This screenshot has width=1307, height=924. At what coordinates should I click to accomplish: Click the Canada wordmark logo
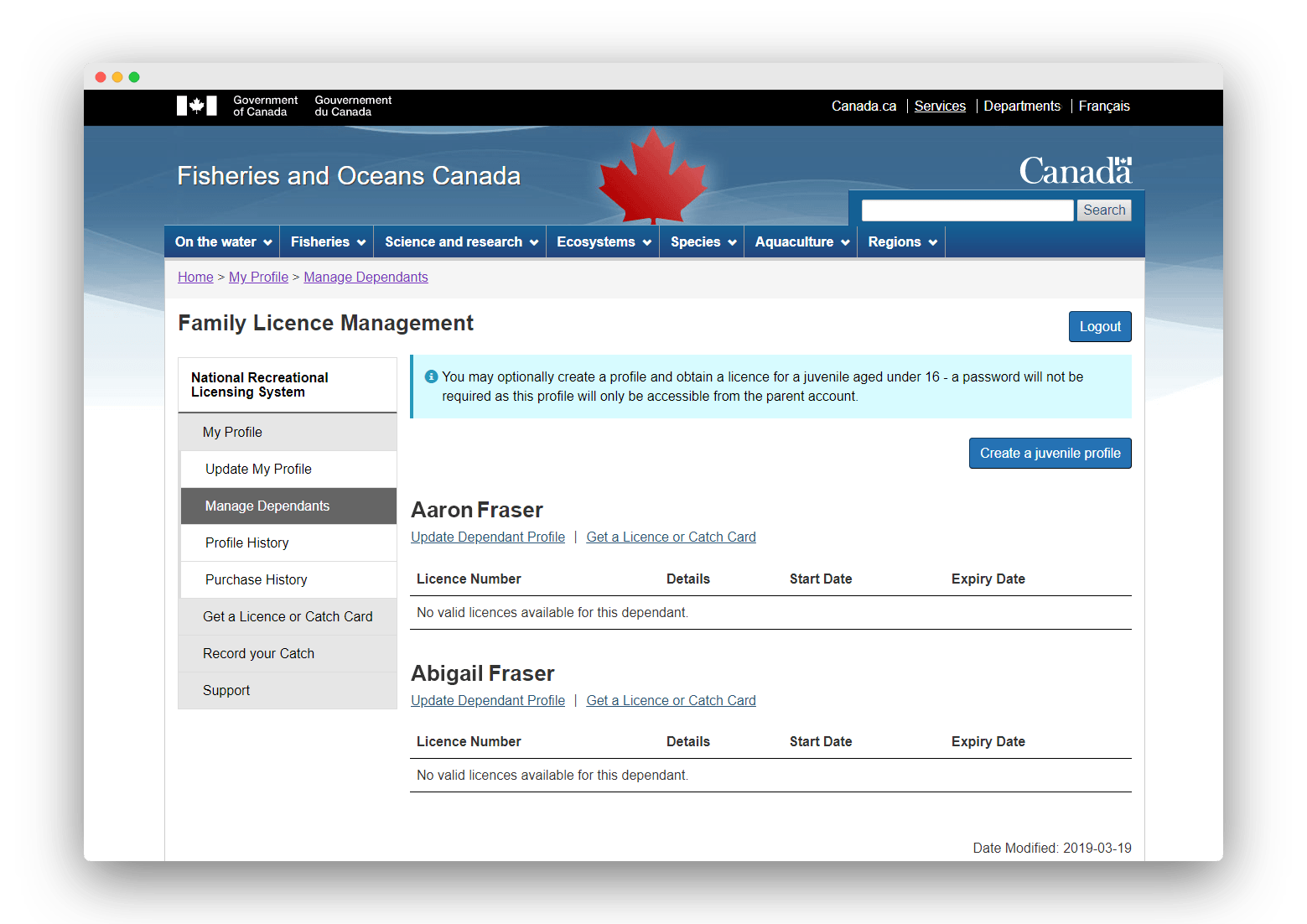coord(1076,171)
